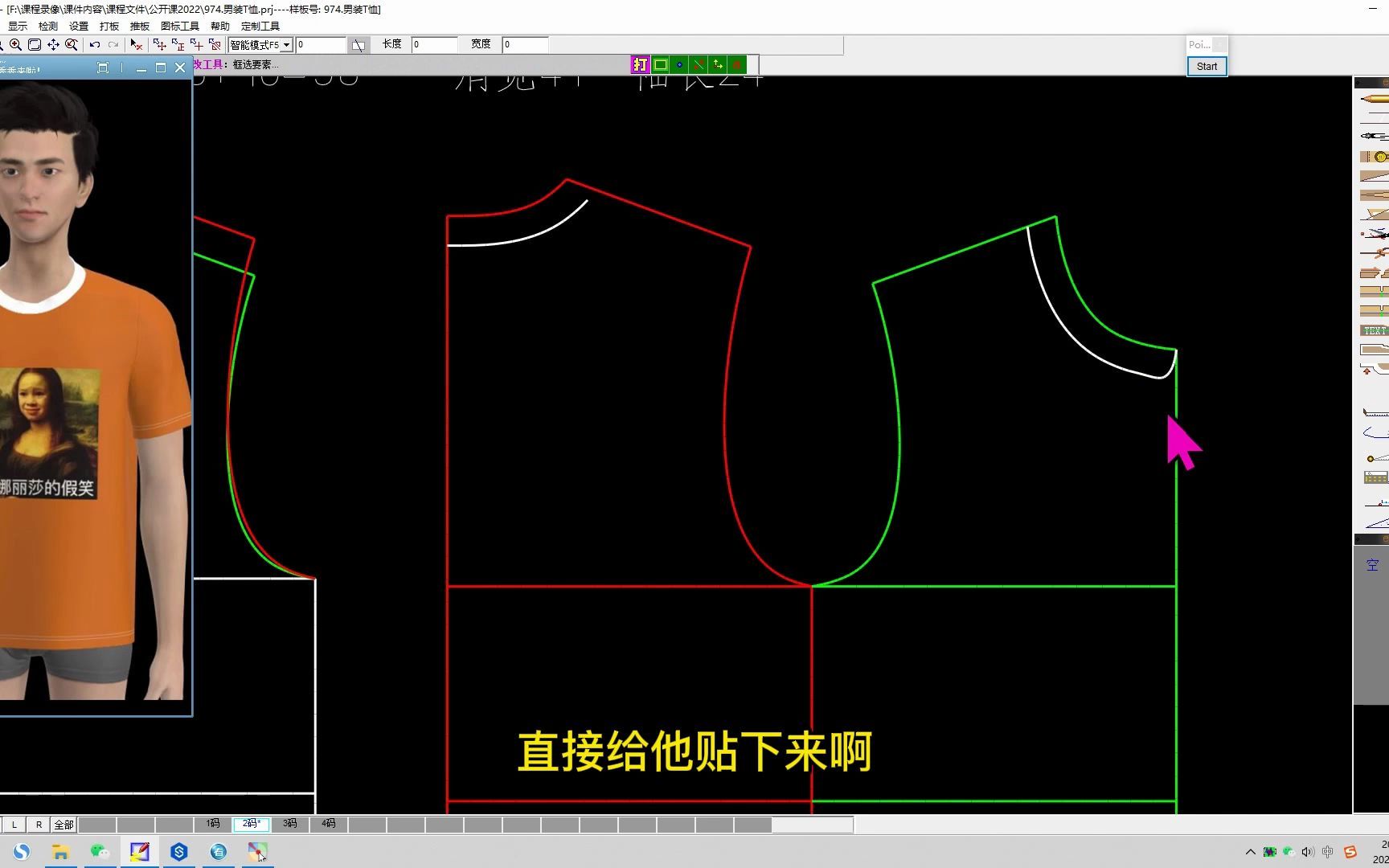Select the 3码 size tab

(x=290, y=824)
